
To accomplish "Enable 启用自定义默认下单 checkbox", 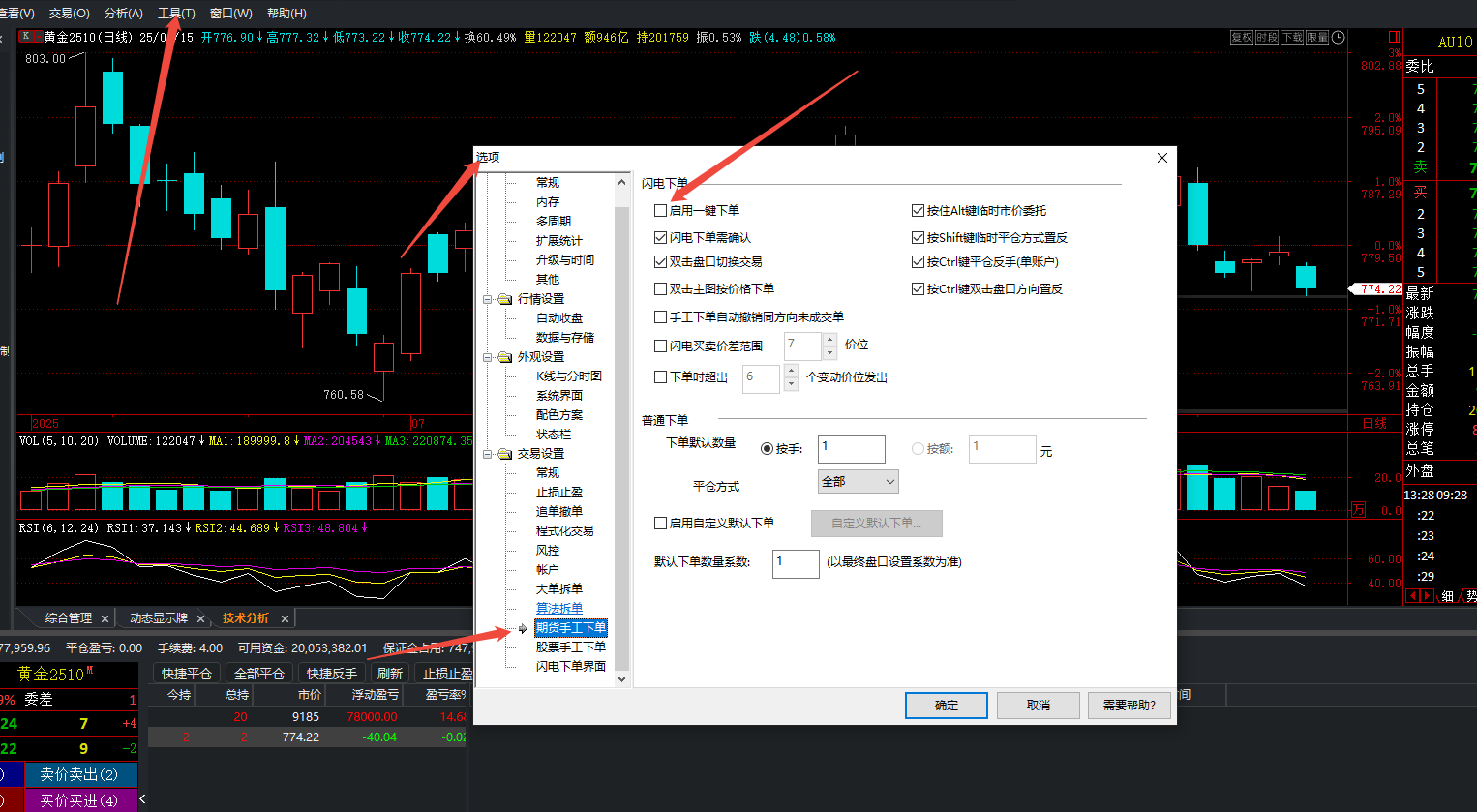I will tap(661, 524).
